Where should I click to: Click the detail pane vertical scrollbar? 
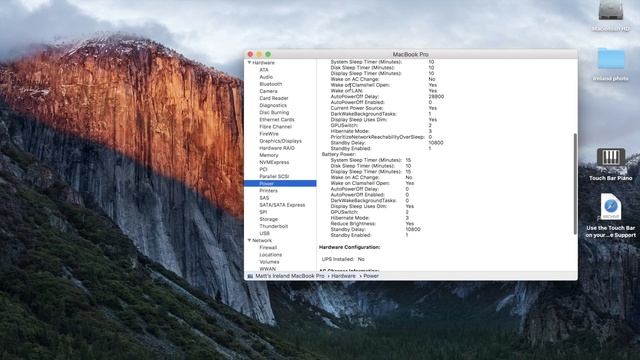click(x=576, y=184)
